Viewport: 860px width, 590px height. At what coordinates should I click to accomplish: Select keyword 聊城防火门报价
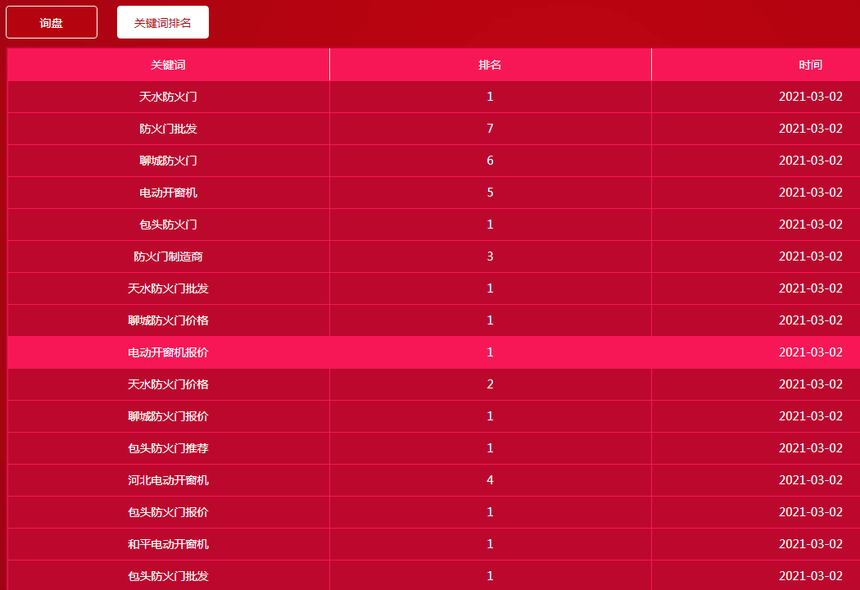coord(168,416)
